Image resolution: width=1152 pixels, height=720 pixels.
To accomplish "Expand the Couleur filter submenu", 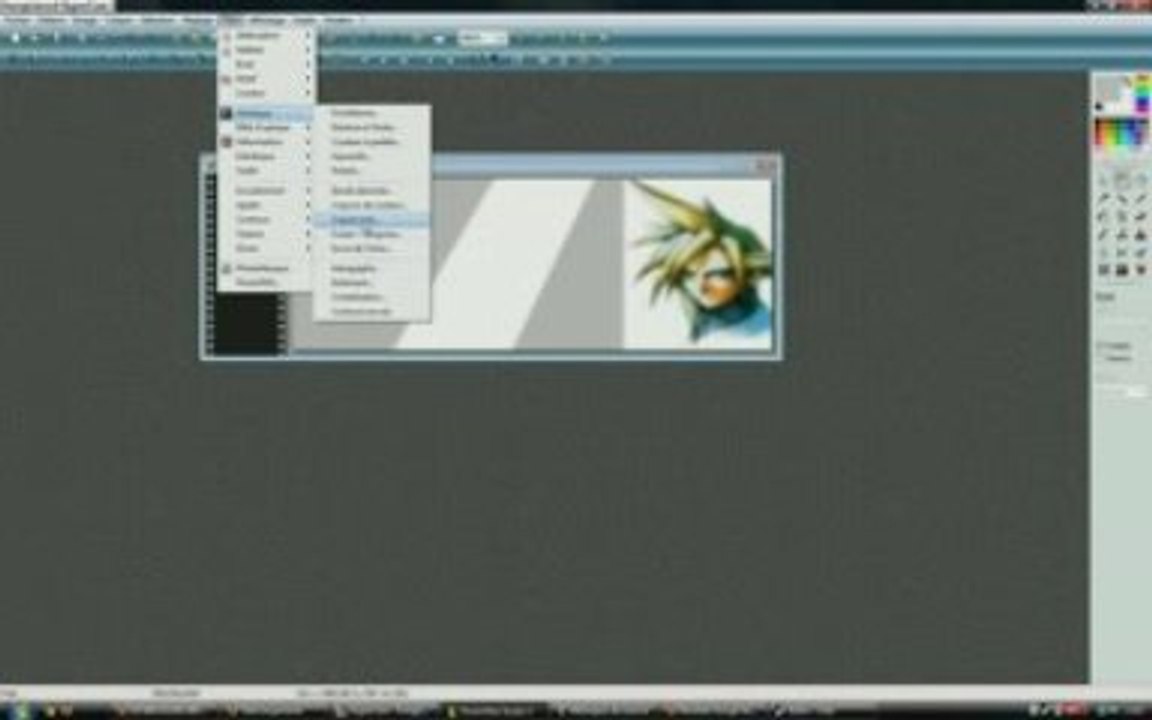I will [266, 93].
